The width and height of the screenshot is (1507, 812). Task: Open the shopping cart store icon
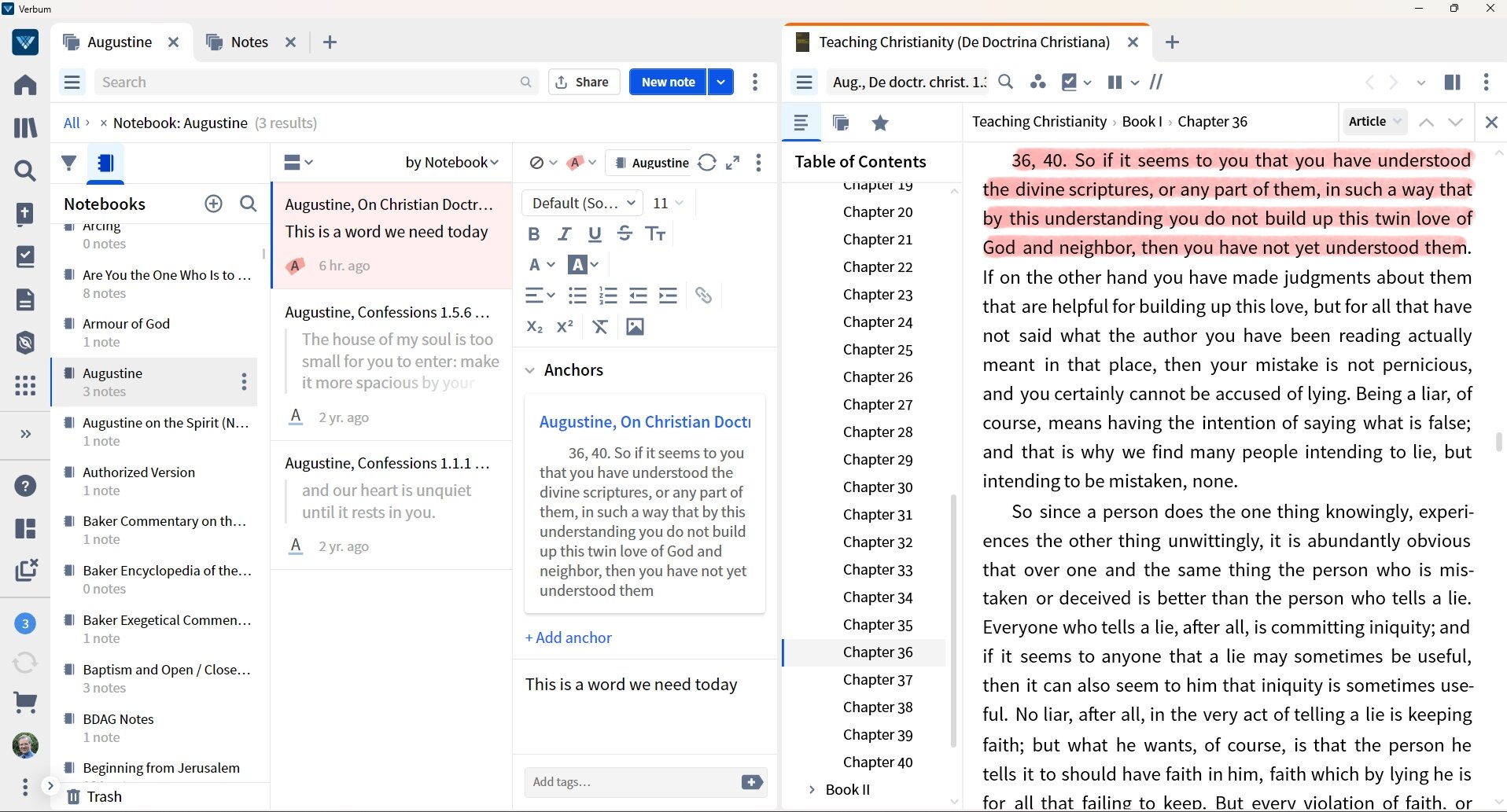[x=25, y=702]
